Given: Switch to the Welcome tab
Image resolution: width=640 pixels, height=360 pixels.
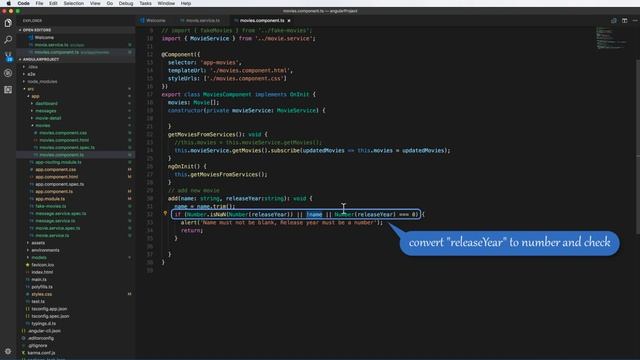Looking at the screenshot, I should (x=153, y=20).
